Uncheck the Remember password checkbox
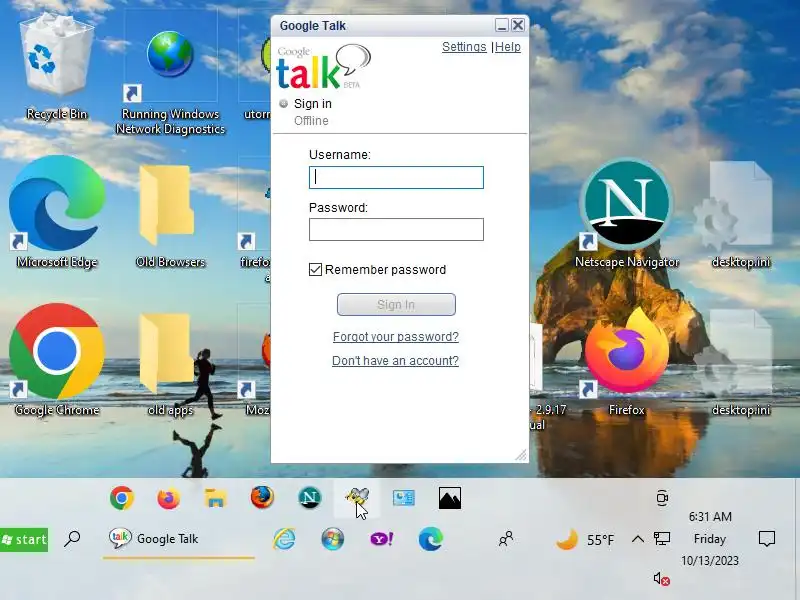 pos(315,269)
